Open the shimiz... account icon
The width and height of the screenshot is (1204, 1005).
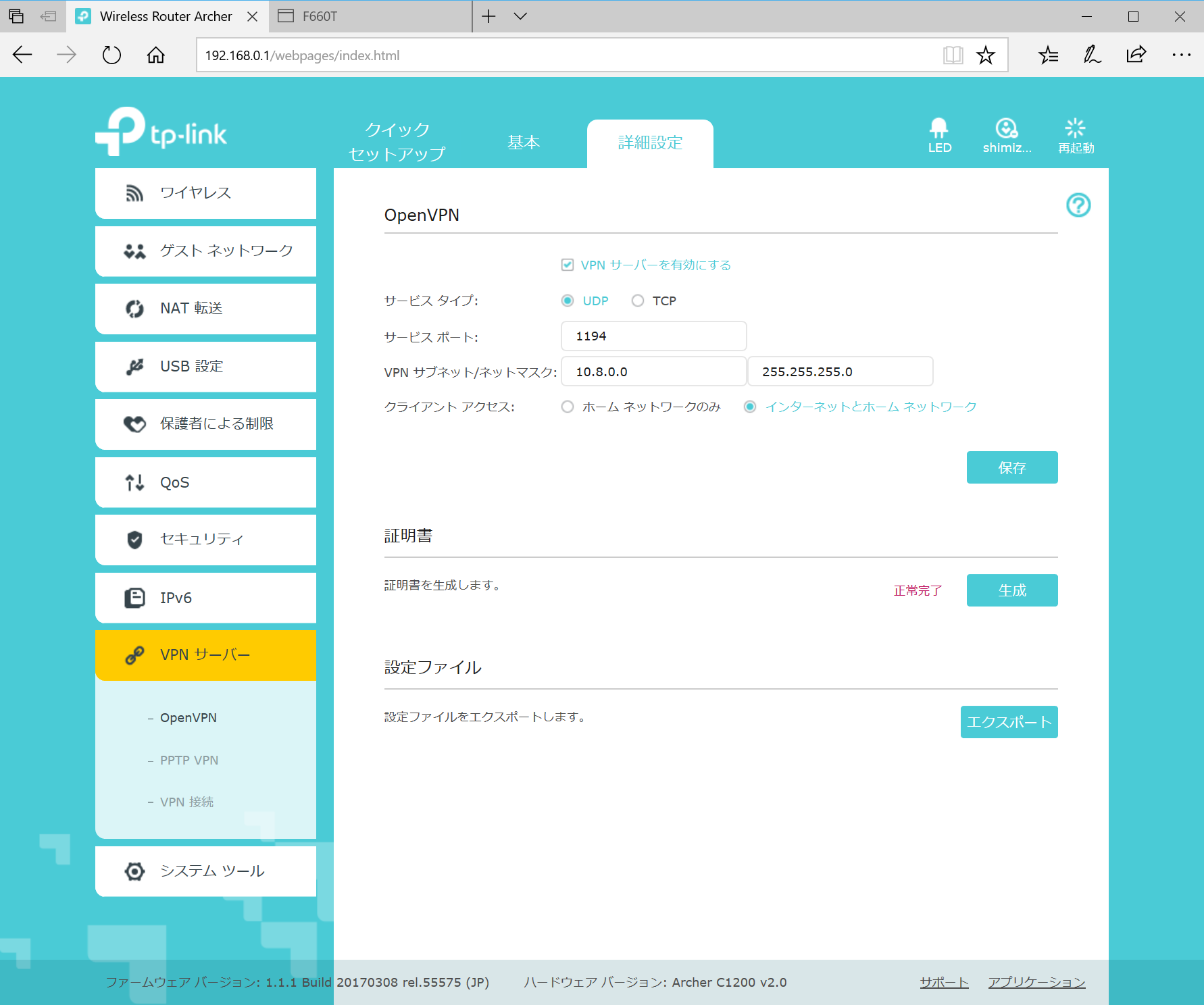click(x=1007, y=128)
